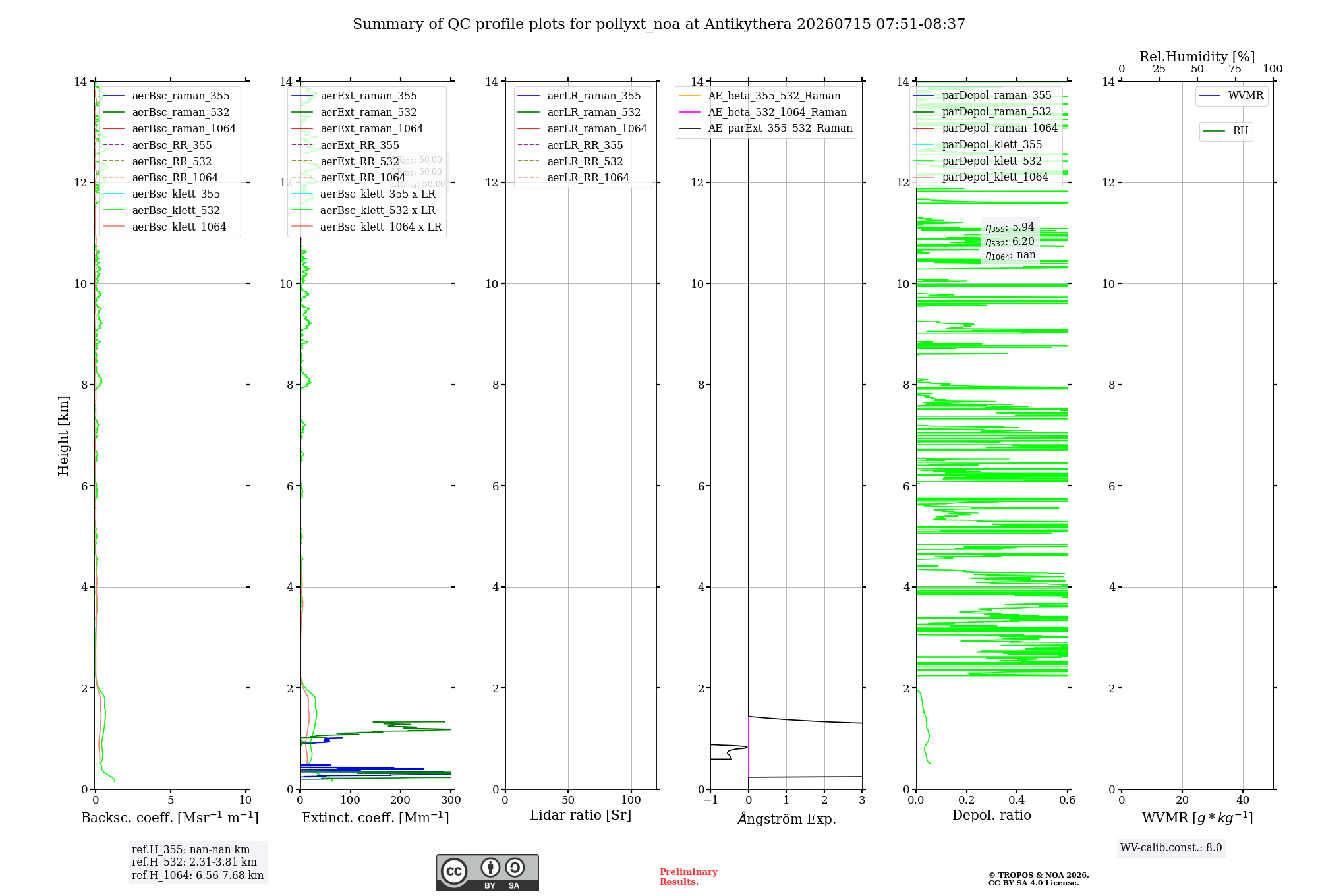The width and height of the screenshot is (1318, 896).
Task: Click the WVMR legend label
Action: pyautogui.click(x=1246, y=96)
